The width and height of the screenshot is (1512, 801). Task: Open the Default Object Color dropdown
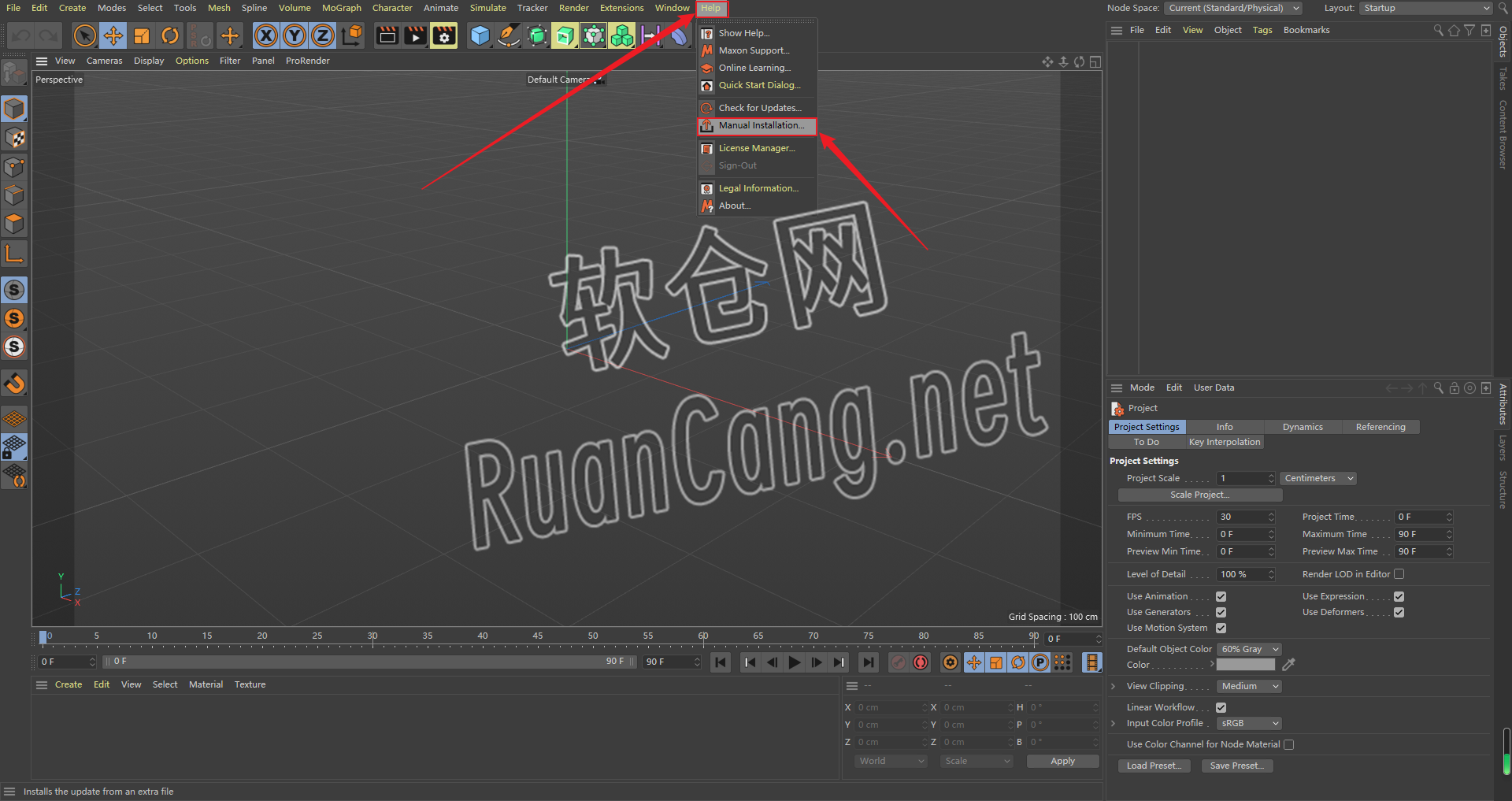point(1249,649)
